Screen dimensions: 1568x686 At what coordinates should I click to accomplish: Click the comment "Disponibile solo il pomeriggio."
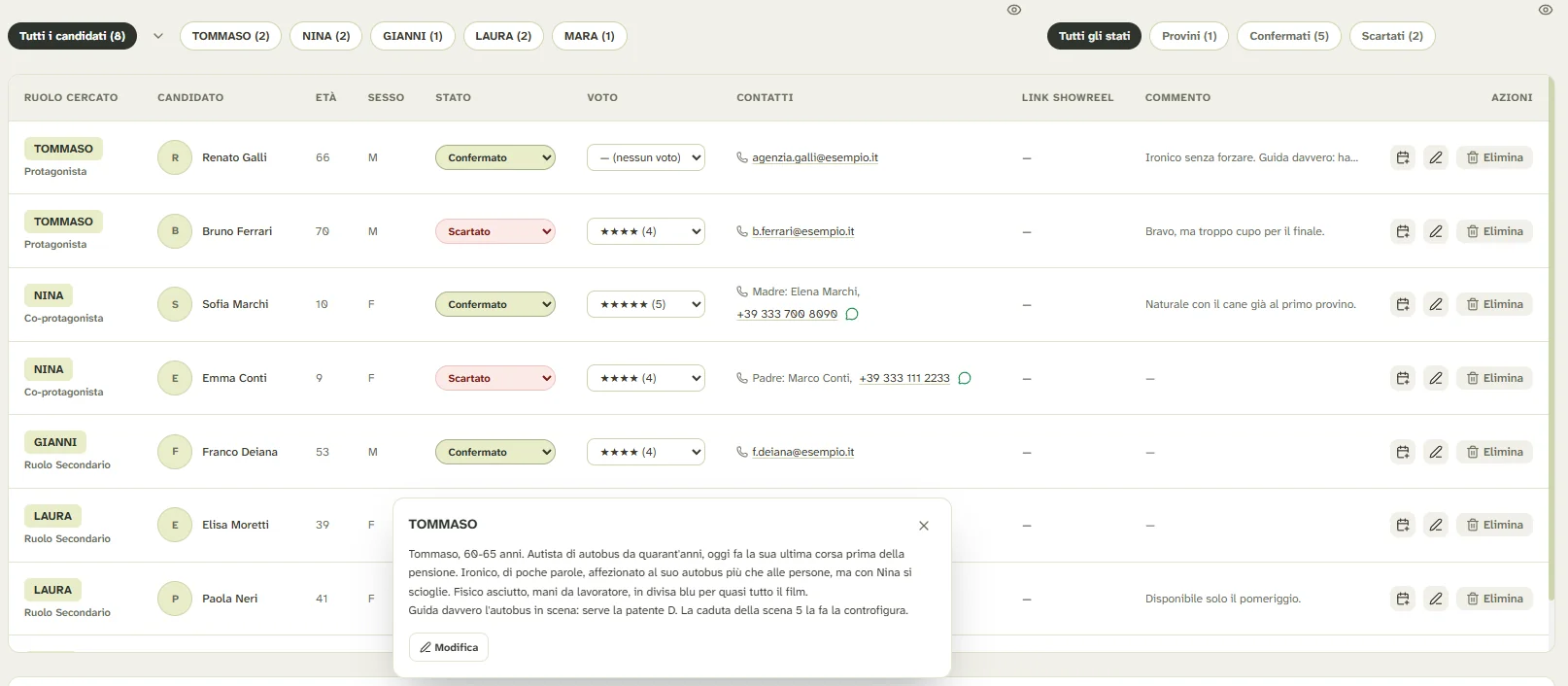(x=1223, y=599)
